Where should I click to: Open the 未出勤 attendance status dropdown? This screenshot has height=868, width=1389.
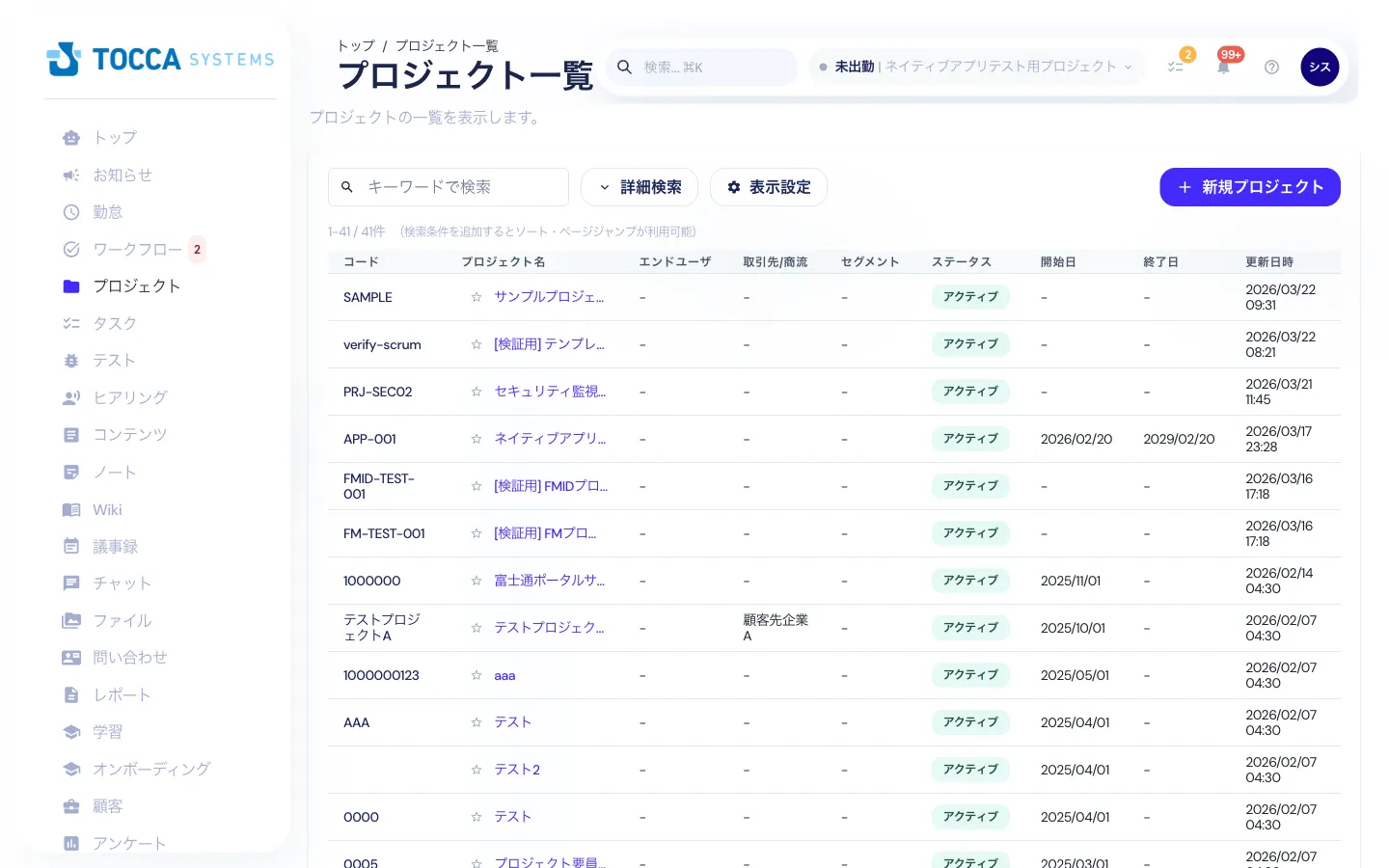click(x=855, y=67)
